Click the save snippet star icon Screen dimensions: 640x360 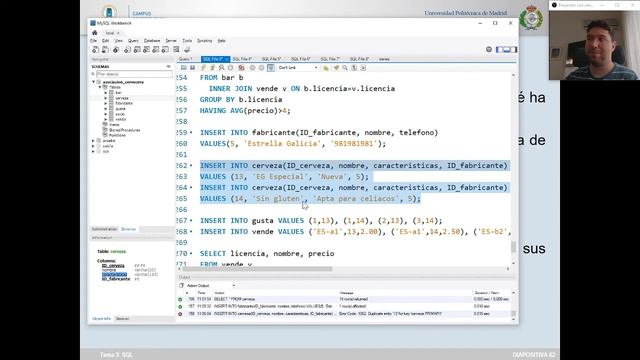(325, 68)
